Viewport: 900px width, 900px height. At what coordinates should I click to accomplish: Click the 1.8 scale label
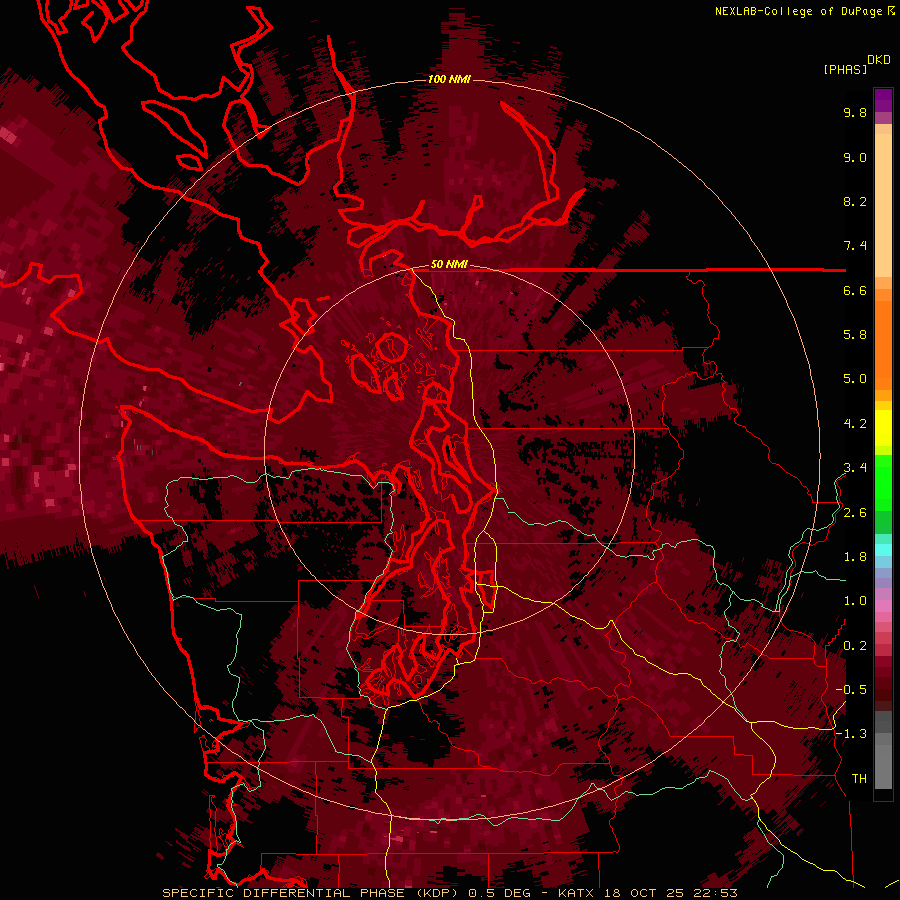pos(855,557)
